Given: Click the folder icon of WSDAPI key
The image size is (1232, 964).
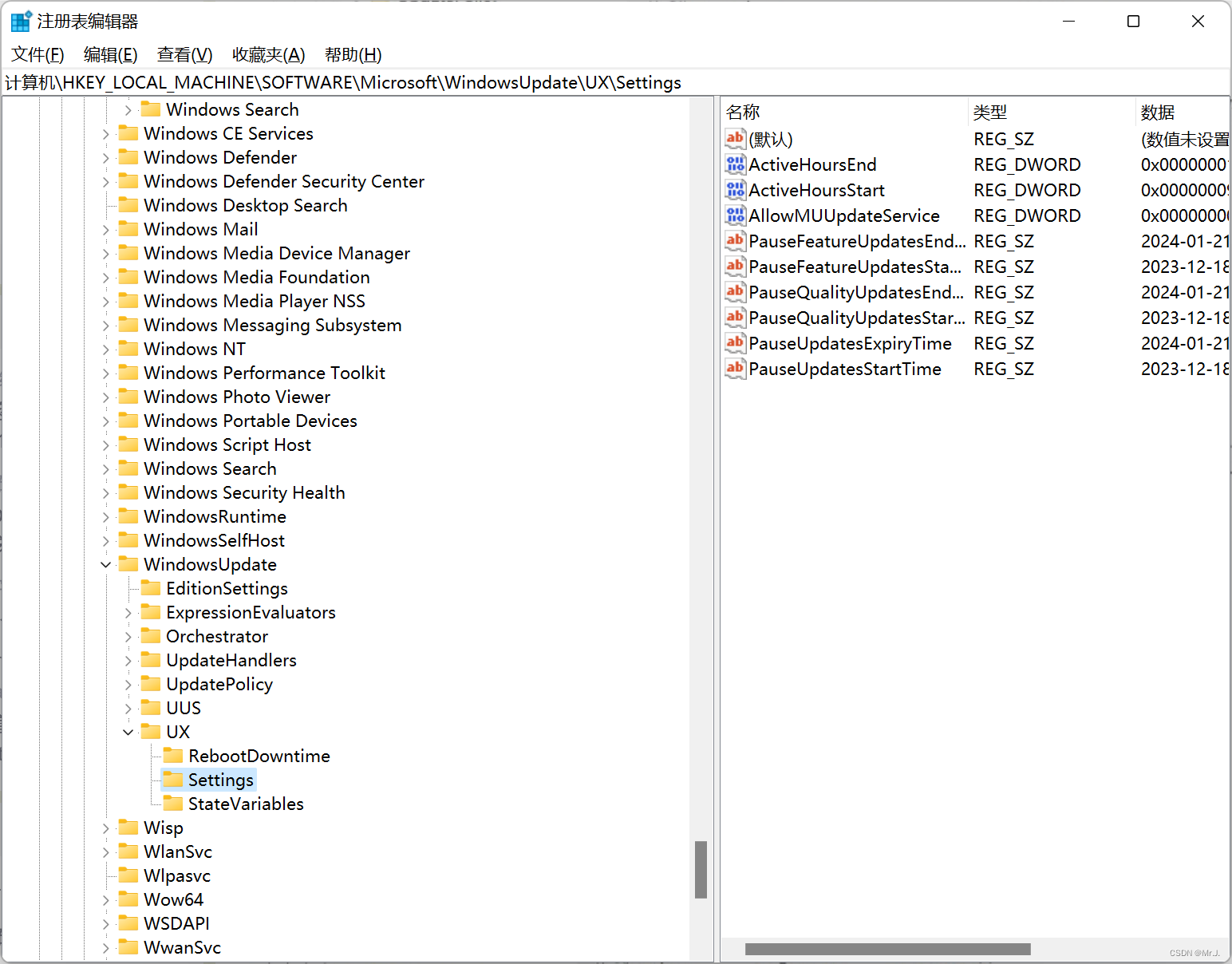Looking at the screenshot, I should 128,923.
